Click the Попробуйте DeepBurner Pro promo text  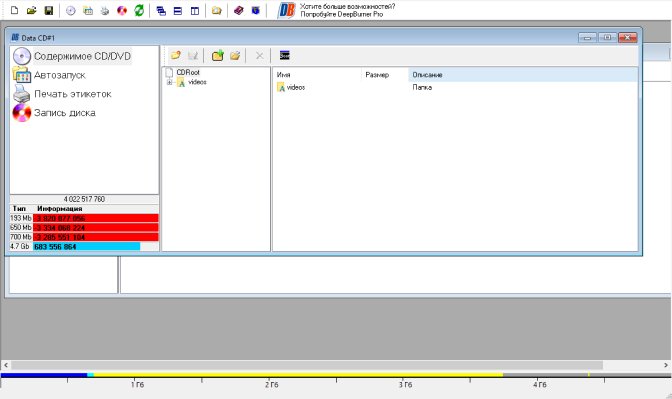click(342, 14)
